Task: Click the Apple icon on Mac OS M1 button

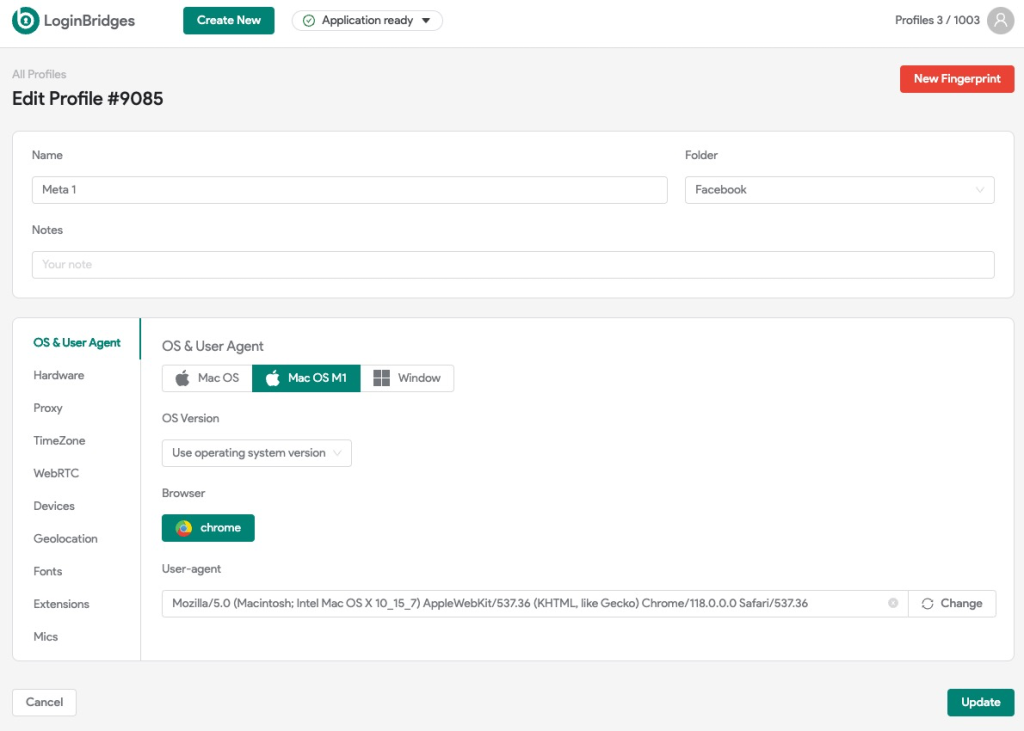Action: pos(272,378)
